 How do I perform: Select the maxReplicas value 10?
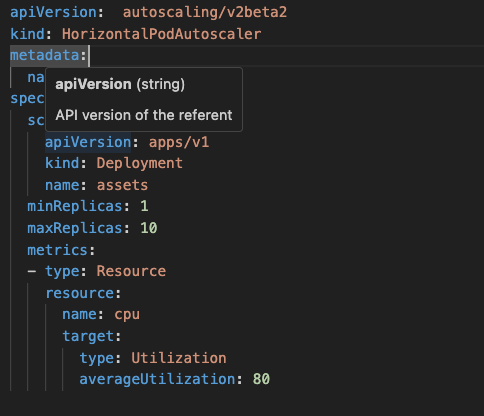149,228
